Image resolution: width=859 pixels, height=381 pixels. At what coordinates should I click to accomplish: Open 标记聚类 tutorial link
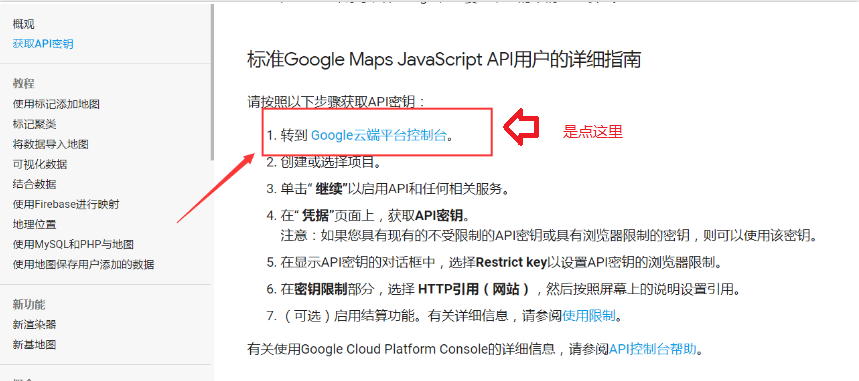coord(35,124)
